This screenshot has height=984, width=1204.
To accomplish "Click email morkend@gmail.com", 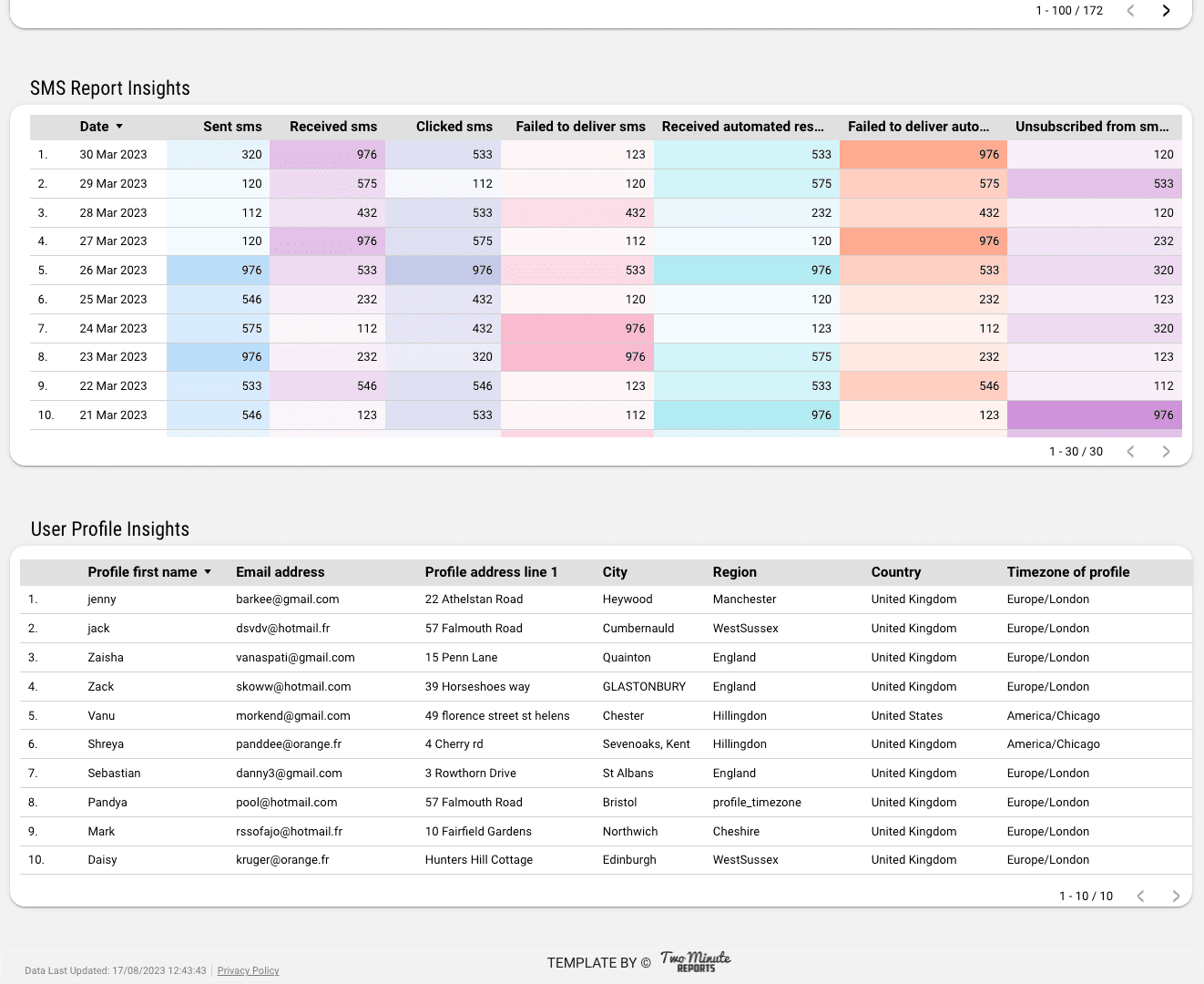I will pyautogui.click(x=293, y=716).
